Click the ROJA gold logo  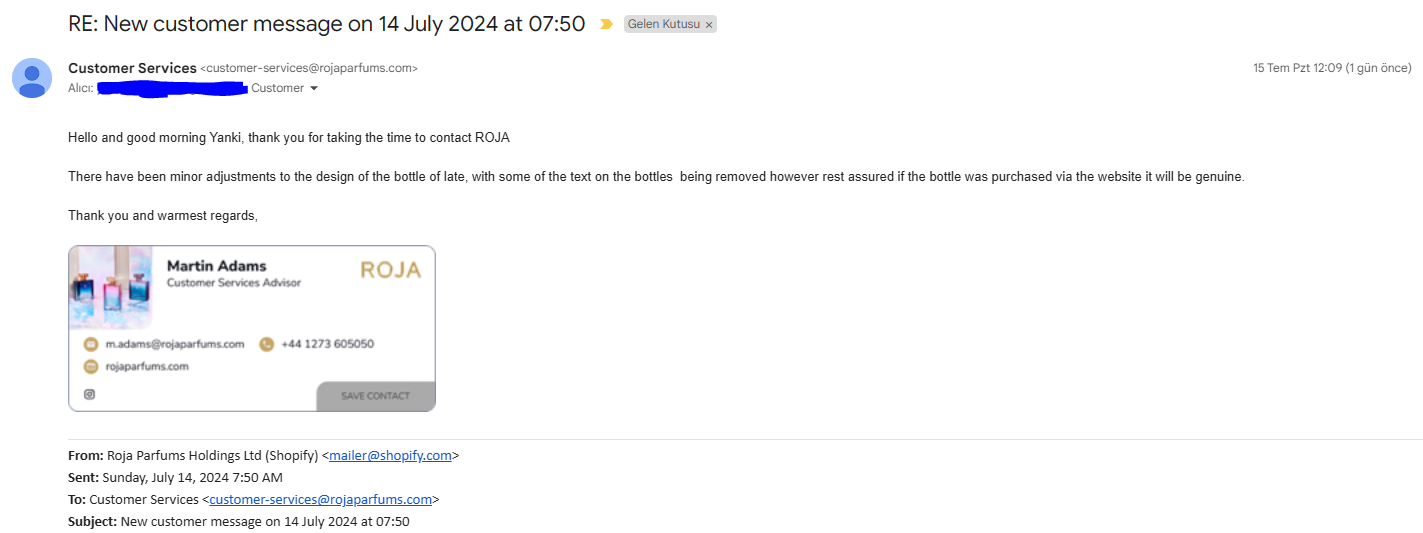[x=391, y=270]
